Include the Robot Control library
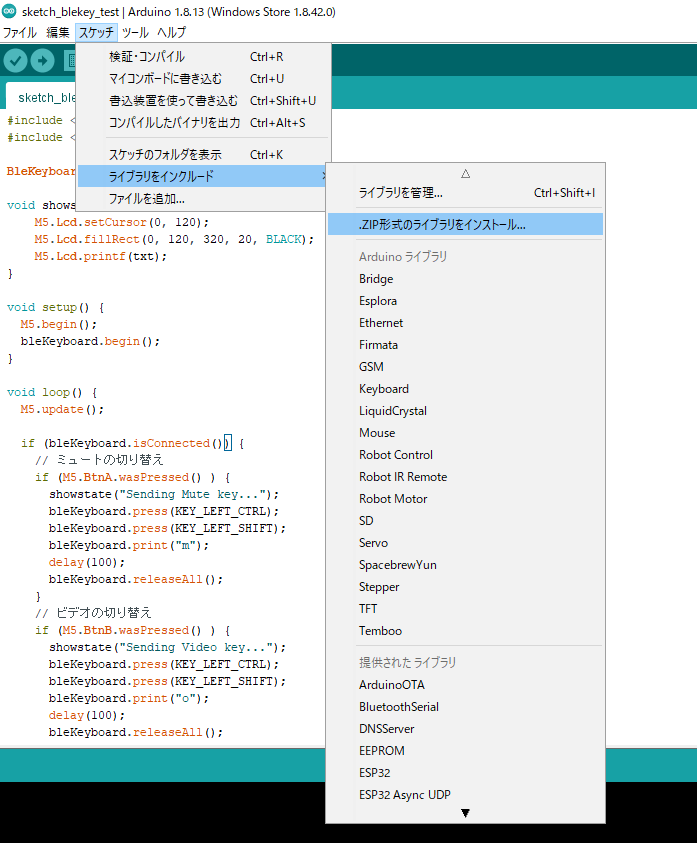Screen dimensions: 697x843 point(465,455)
